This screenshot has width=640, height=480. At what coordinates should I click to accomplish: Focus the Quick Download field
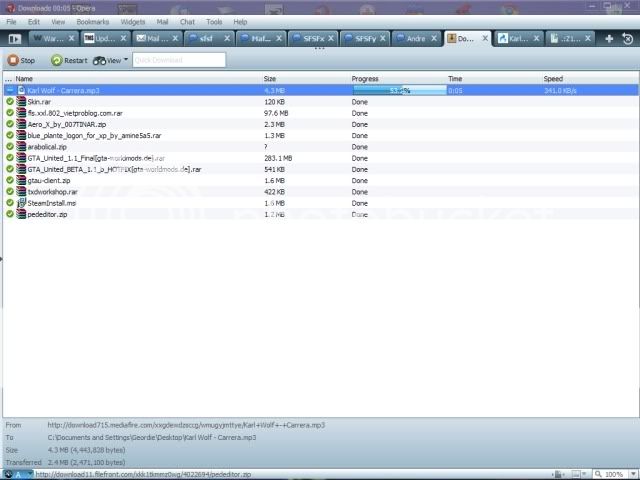click(179, 60)
